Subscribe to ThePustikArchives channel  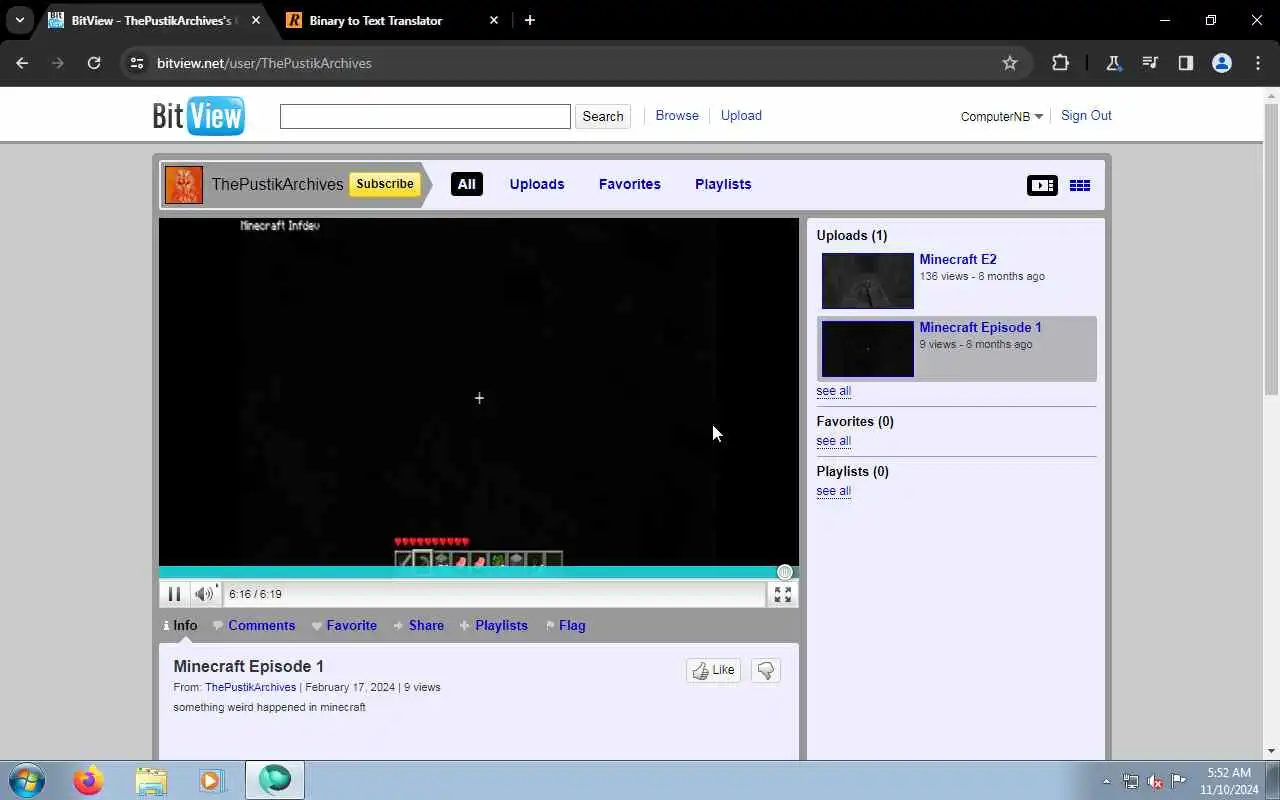384,184
